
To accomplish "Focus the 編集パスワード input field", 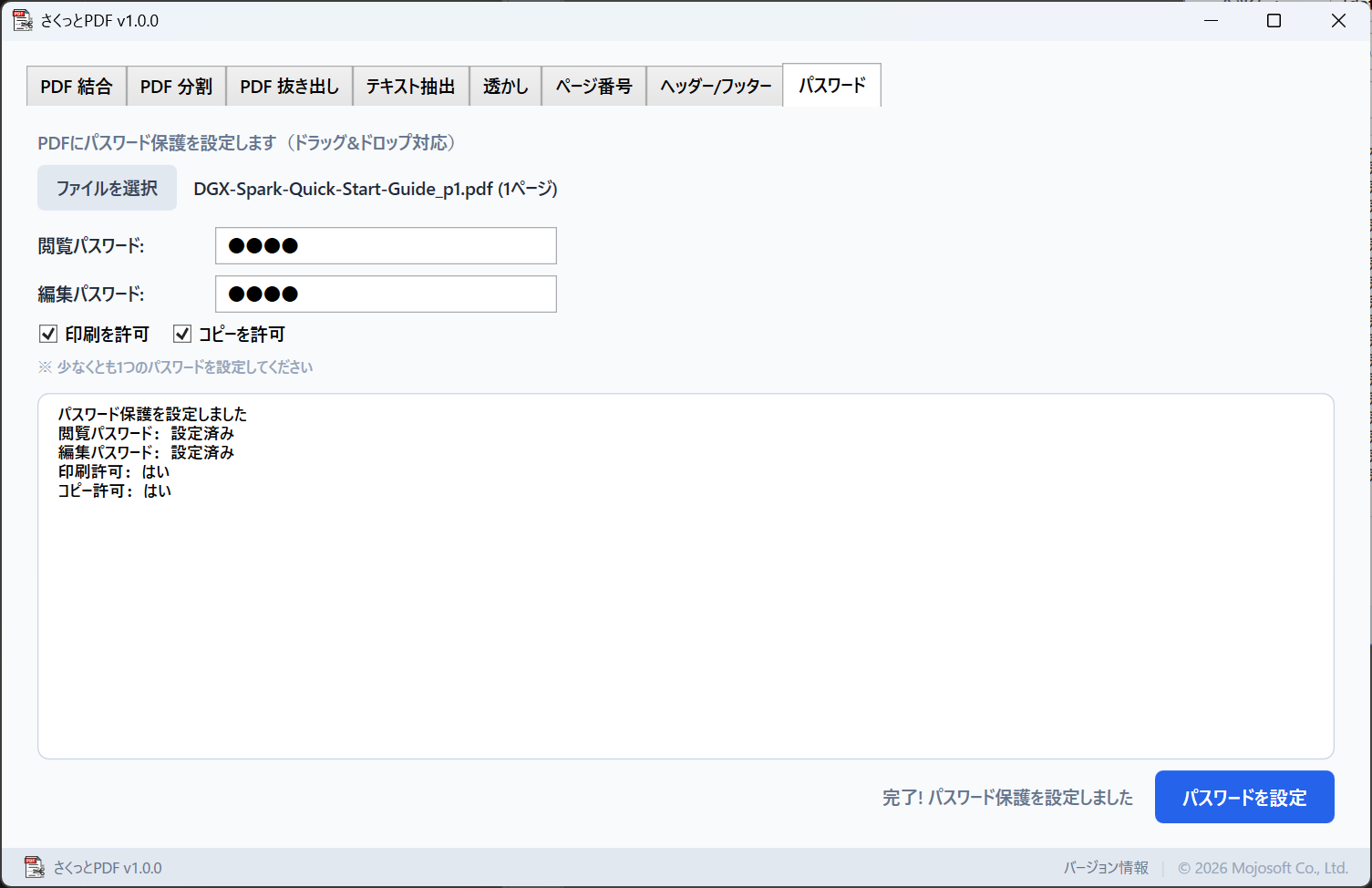I will coord(384,294).
